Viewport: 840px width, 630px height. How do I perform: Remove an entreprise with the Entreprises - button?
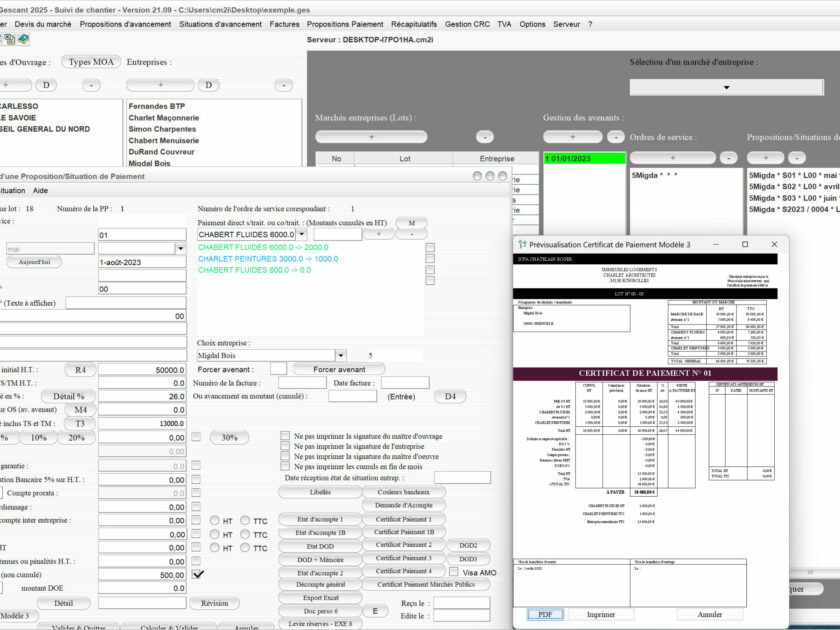(x=283, y=85)
